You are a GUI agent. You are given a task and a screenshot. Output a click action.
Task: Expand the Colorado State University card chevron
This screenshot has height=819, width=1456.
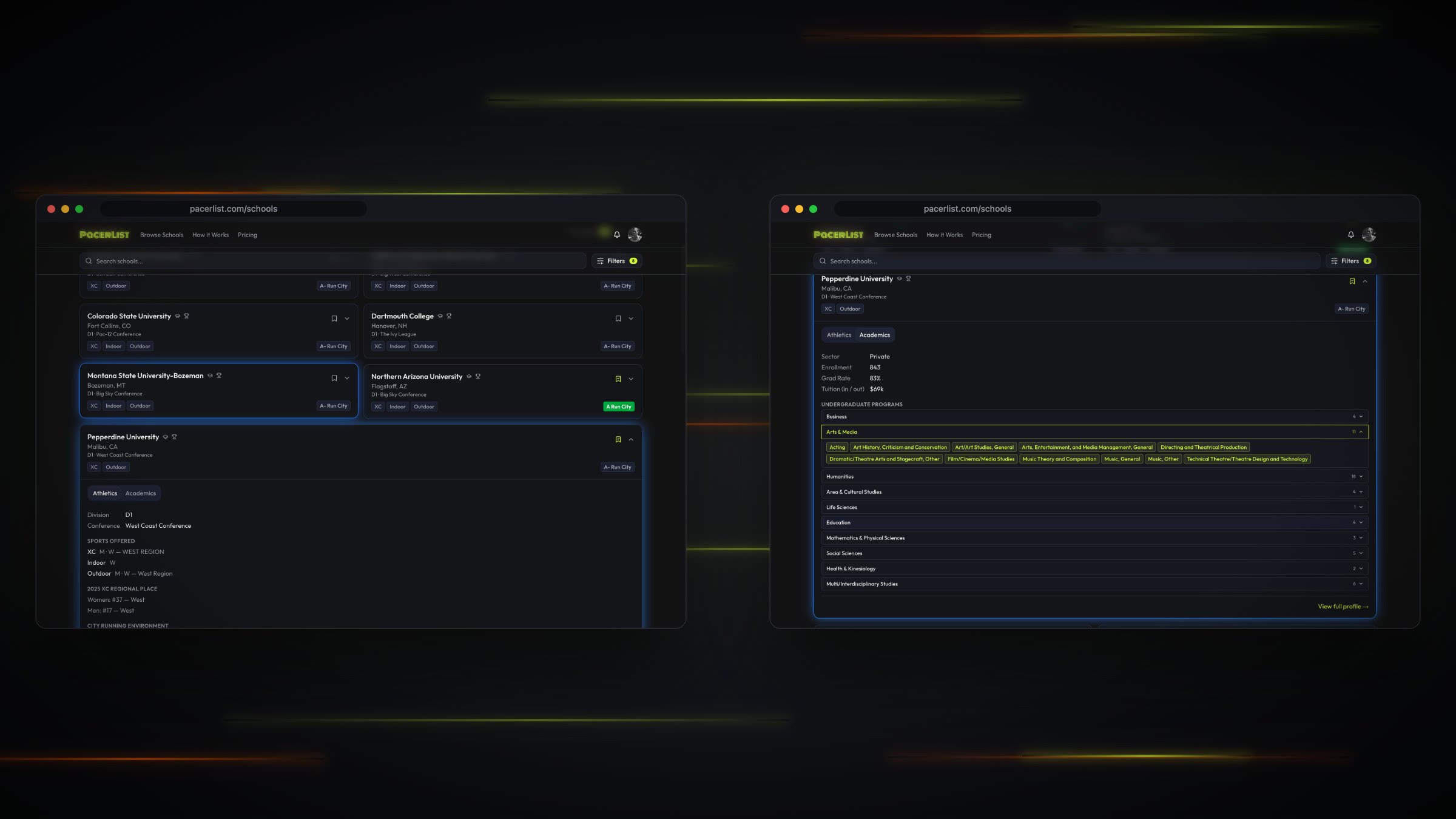[347, 318]
